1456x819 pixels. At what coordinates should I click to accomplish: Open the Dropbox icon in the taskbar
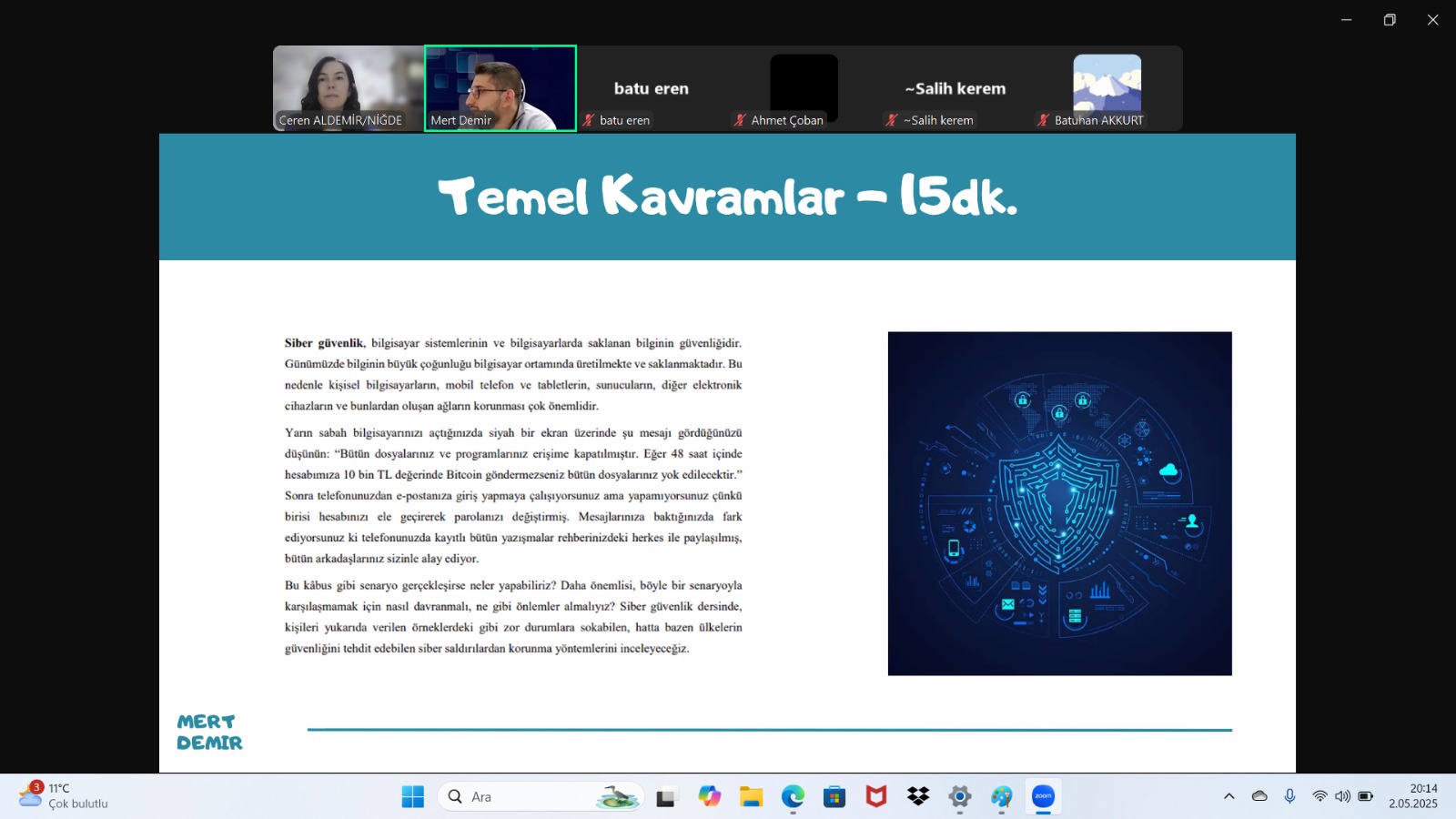(x=918, y=797)
